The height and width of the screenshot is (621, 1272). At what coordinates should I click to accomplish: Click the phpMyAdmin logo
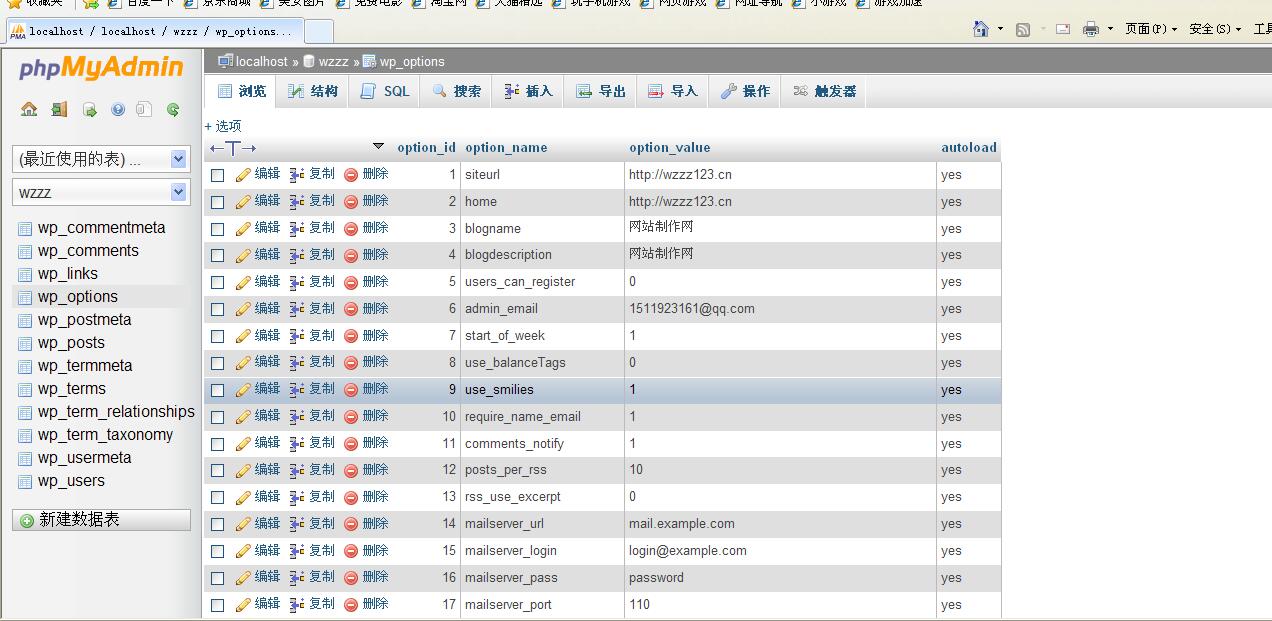(101, 68)
